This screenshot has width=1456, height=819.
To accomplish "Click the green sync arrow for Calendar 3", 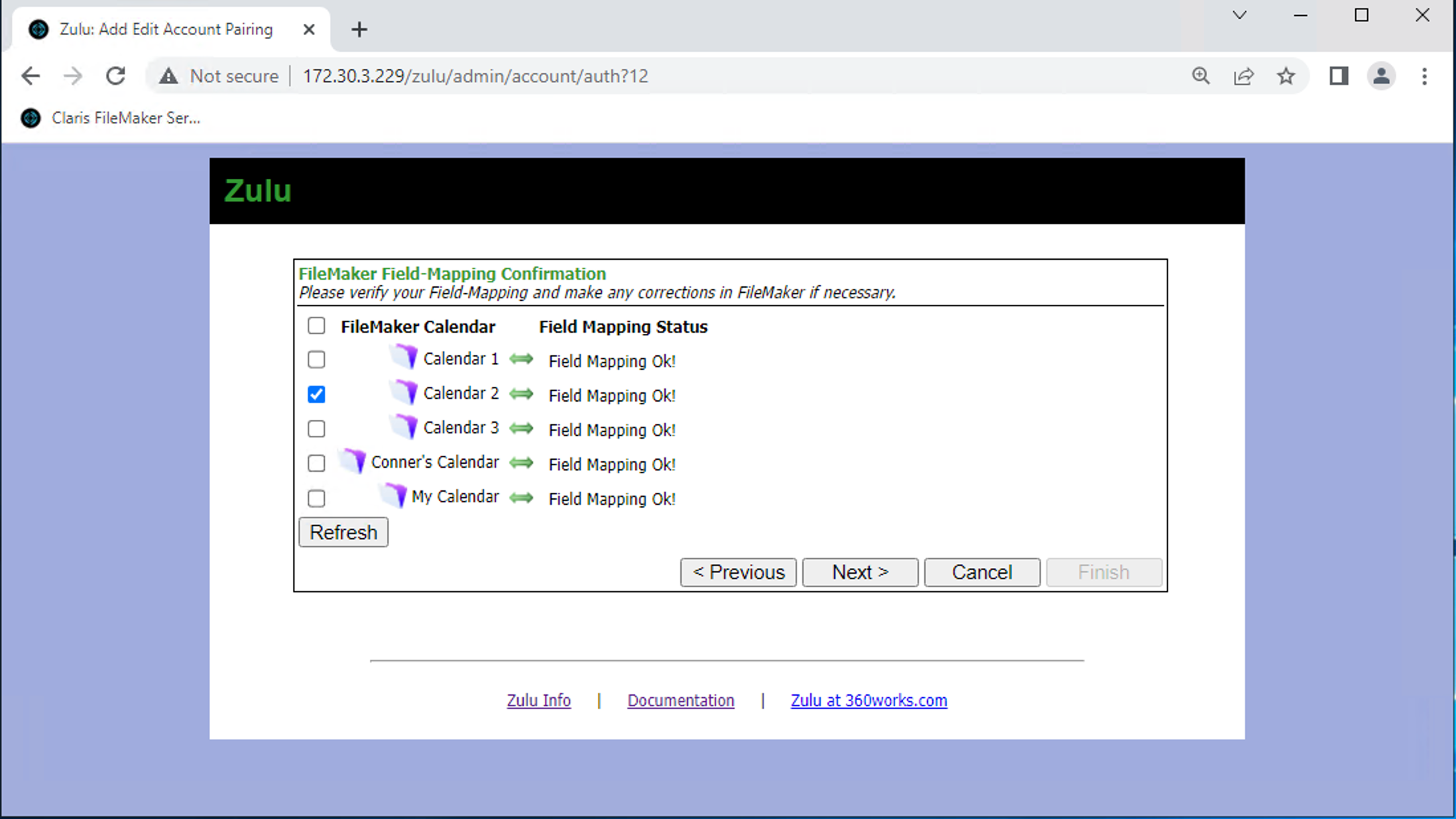I will pos(522,428).
